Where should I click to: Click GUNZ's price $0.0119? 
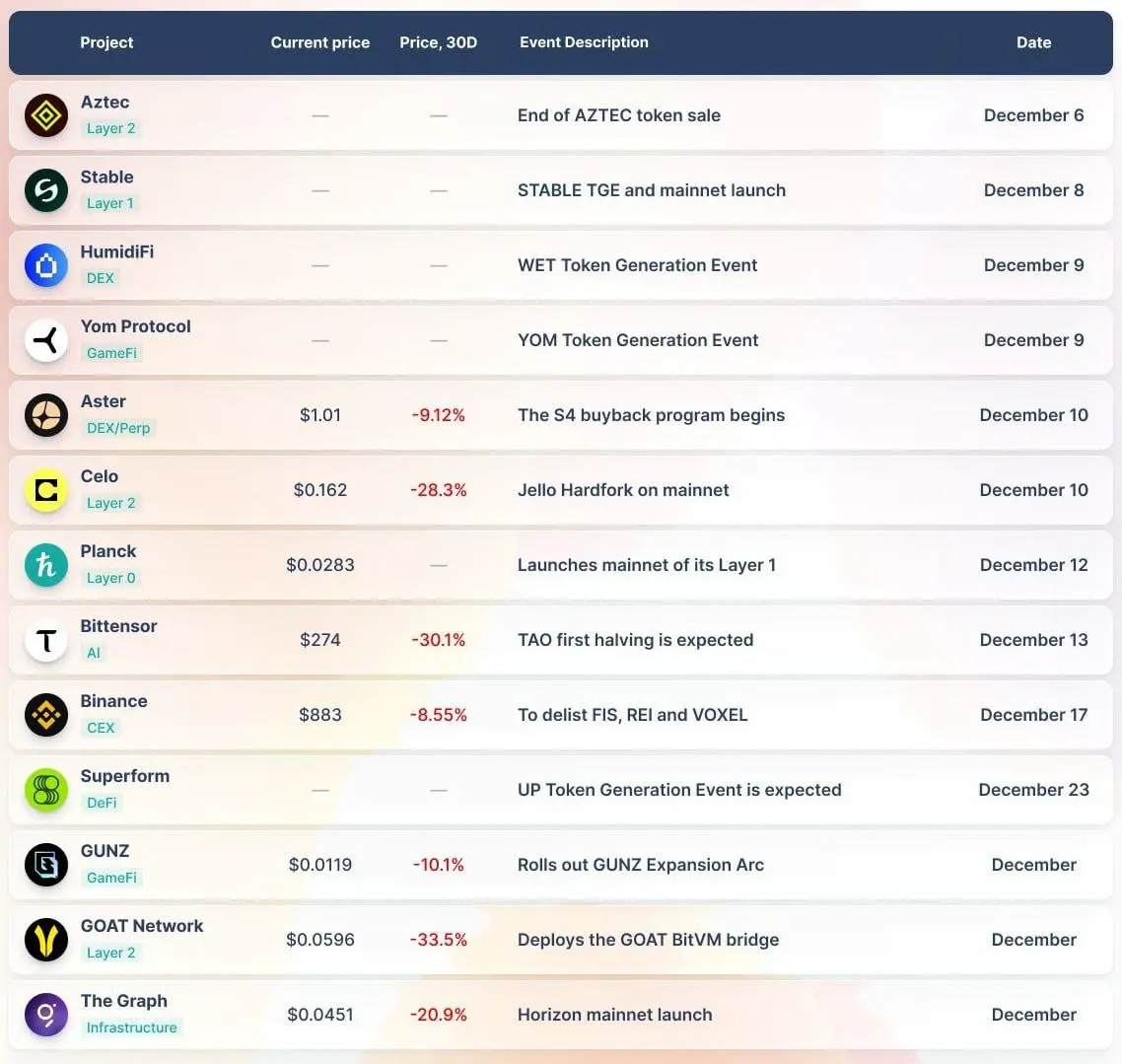319,865
